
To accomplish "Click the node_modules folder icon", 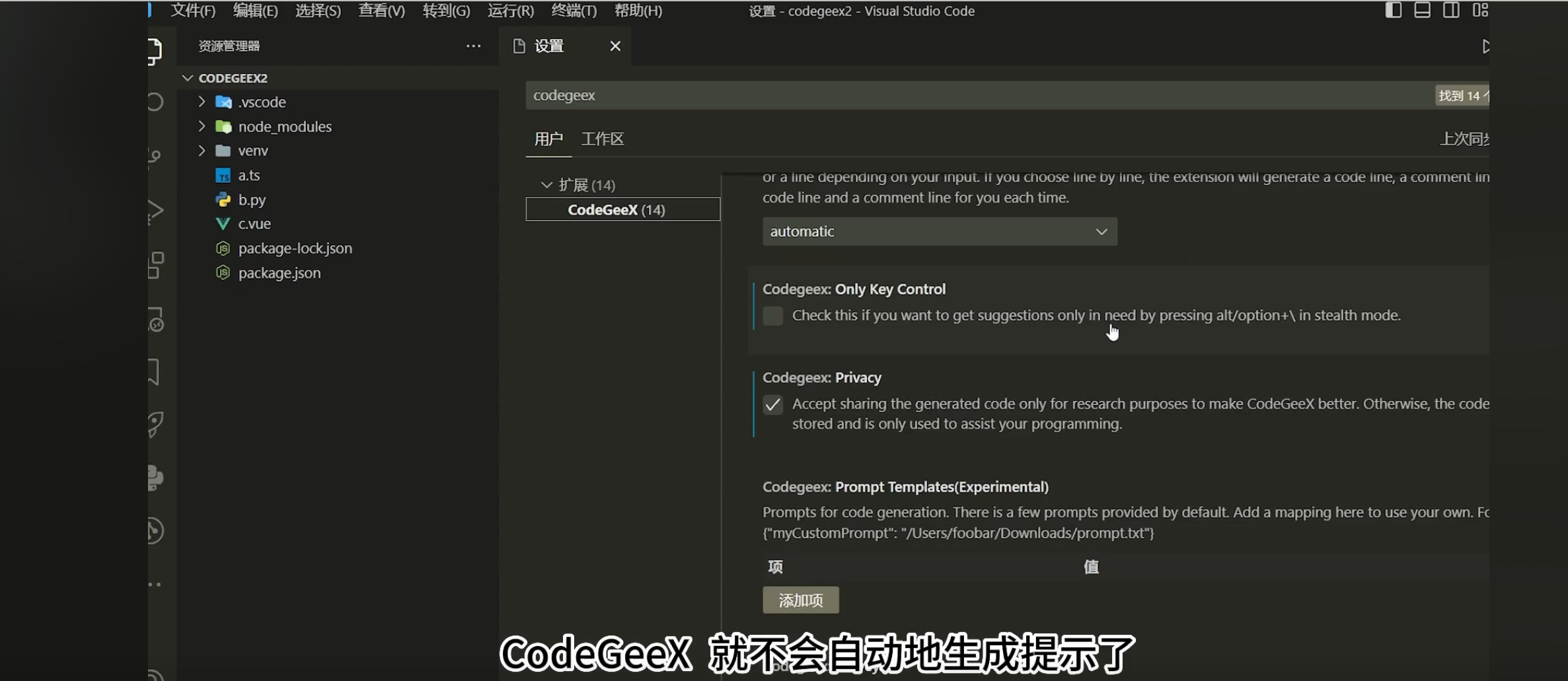I will pyautogui.click(x=223, y=126).
